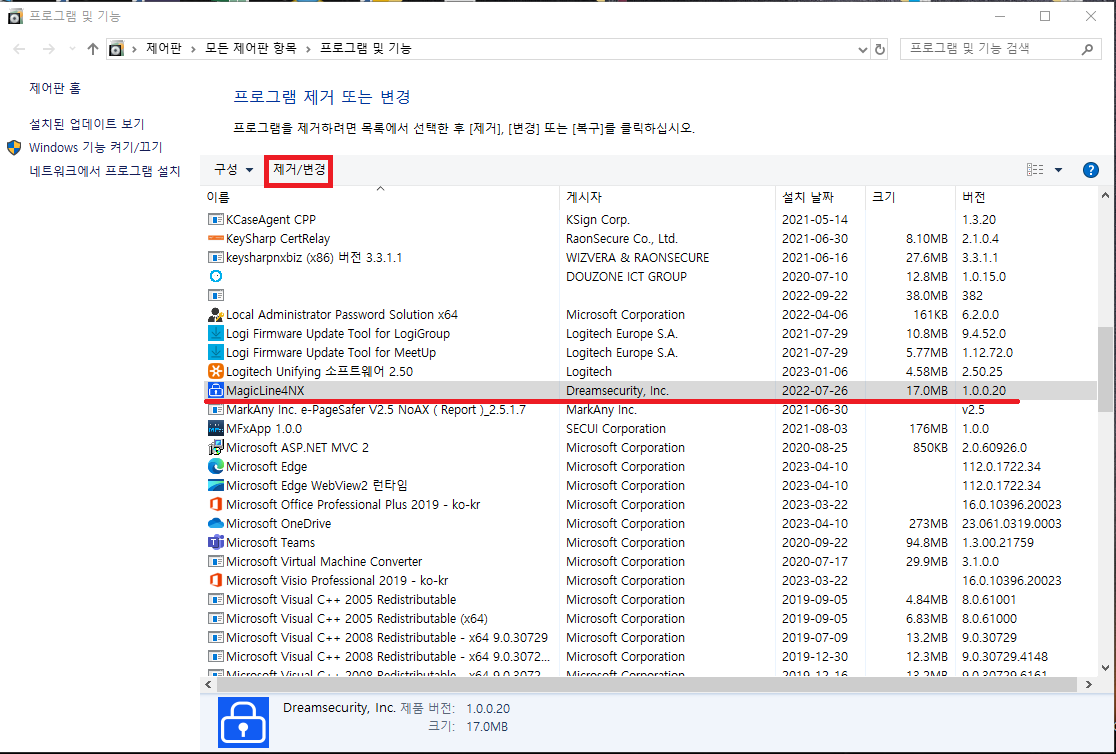Click the Microsoft Office Professional Plus 2019 icon

[x=216, y=504]
